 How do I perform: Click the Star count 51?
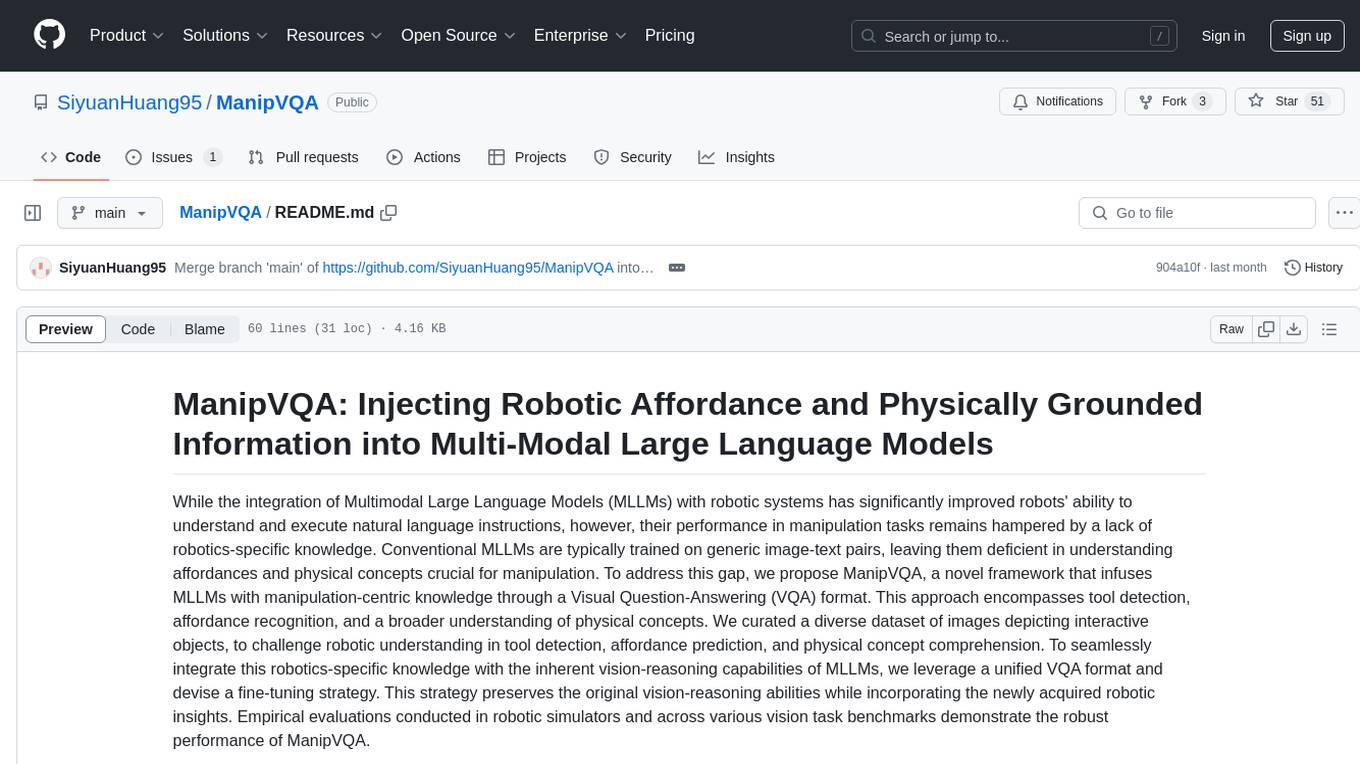pyautogui.click(x=1317, y=102)
